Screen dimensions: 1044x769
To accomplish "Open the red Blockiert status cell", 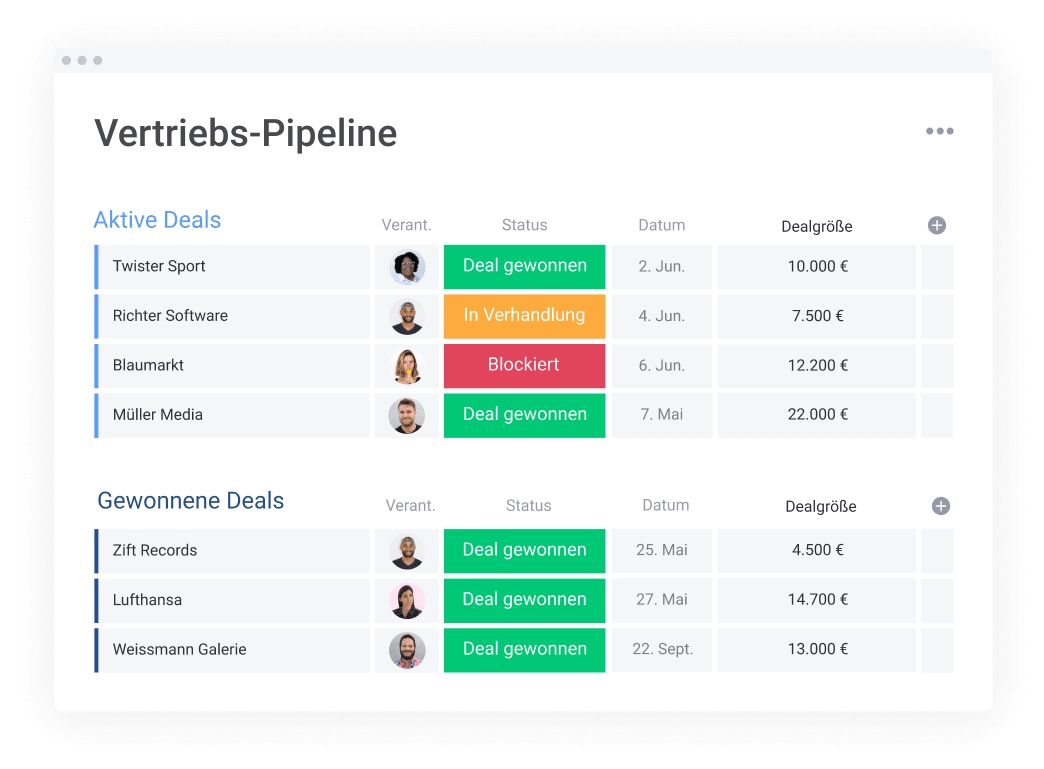I will click(x=524, y=366).
